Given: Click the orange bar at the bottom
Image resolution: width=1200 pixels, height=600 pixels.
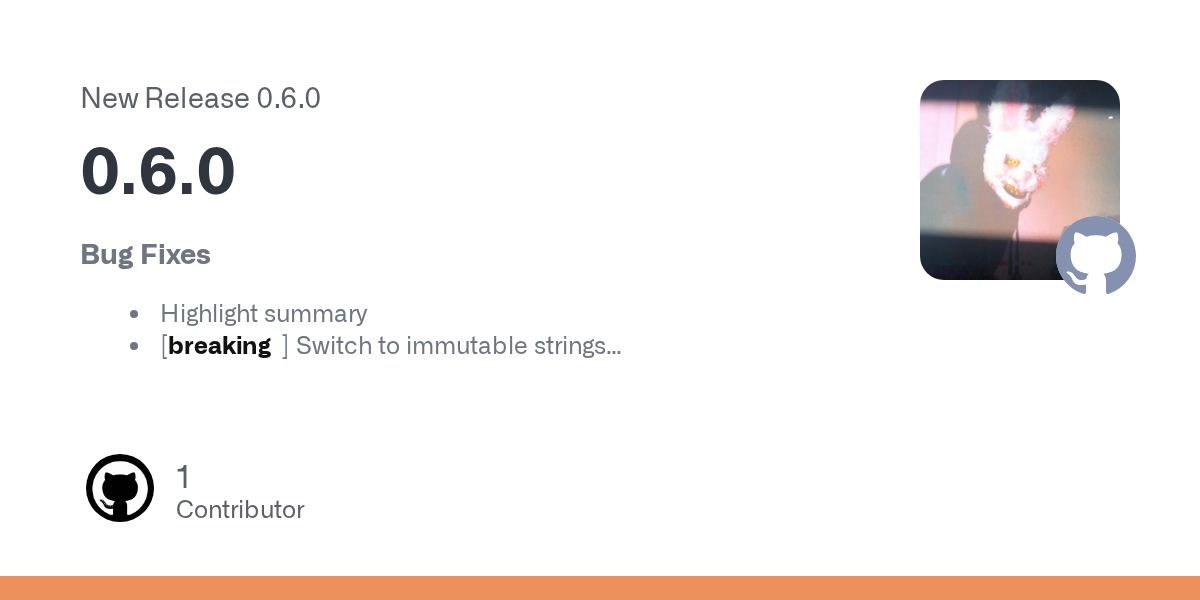Looking at the screenshot, I should [x=600, y=588].
